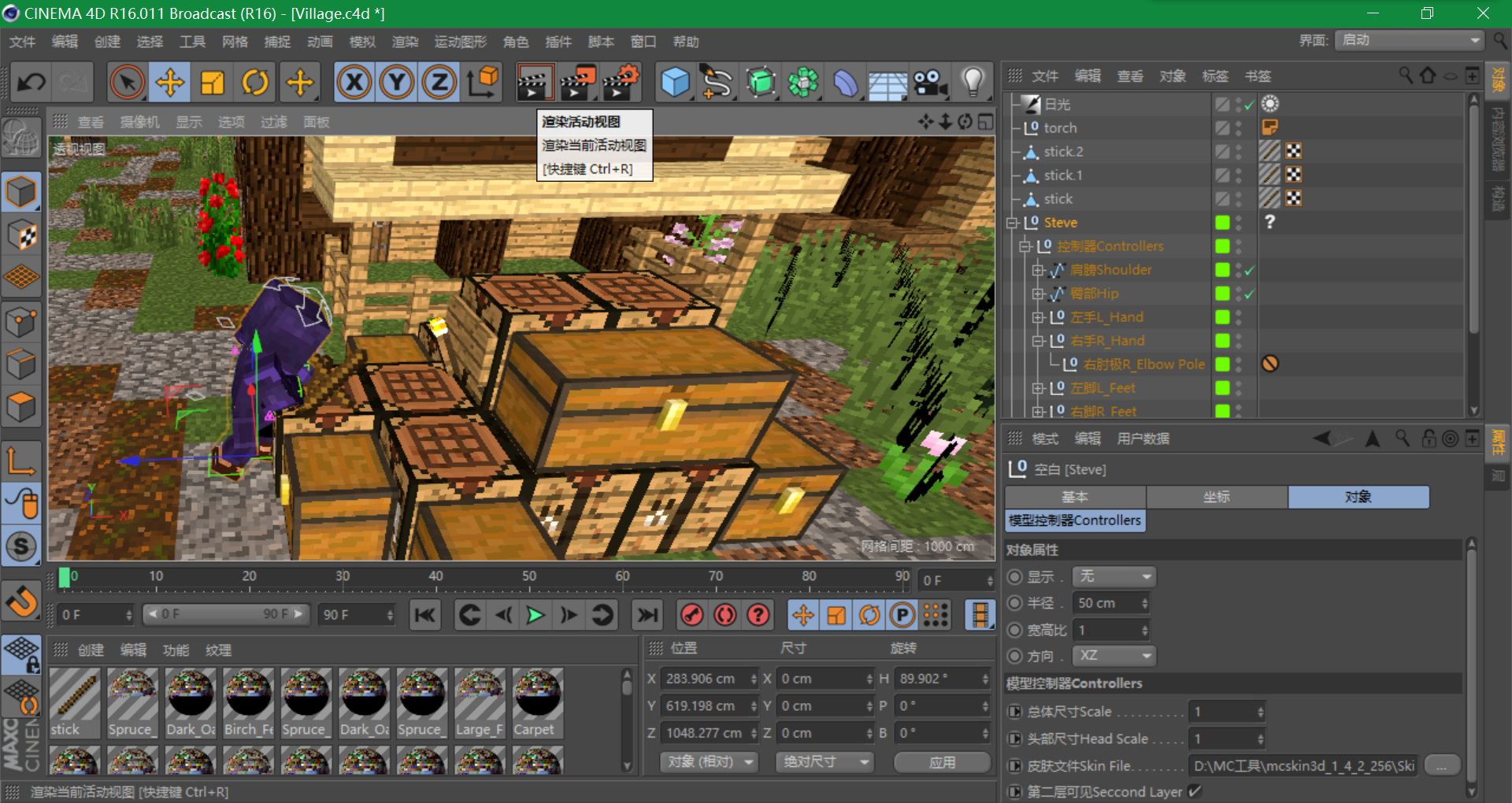Select edges mode icon
This screenshot has height=803, width=1512.
tap(21, 364)
